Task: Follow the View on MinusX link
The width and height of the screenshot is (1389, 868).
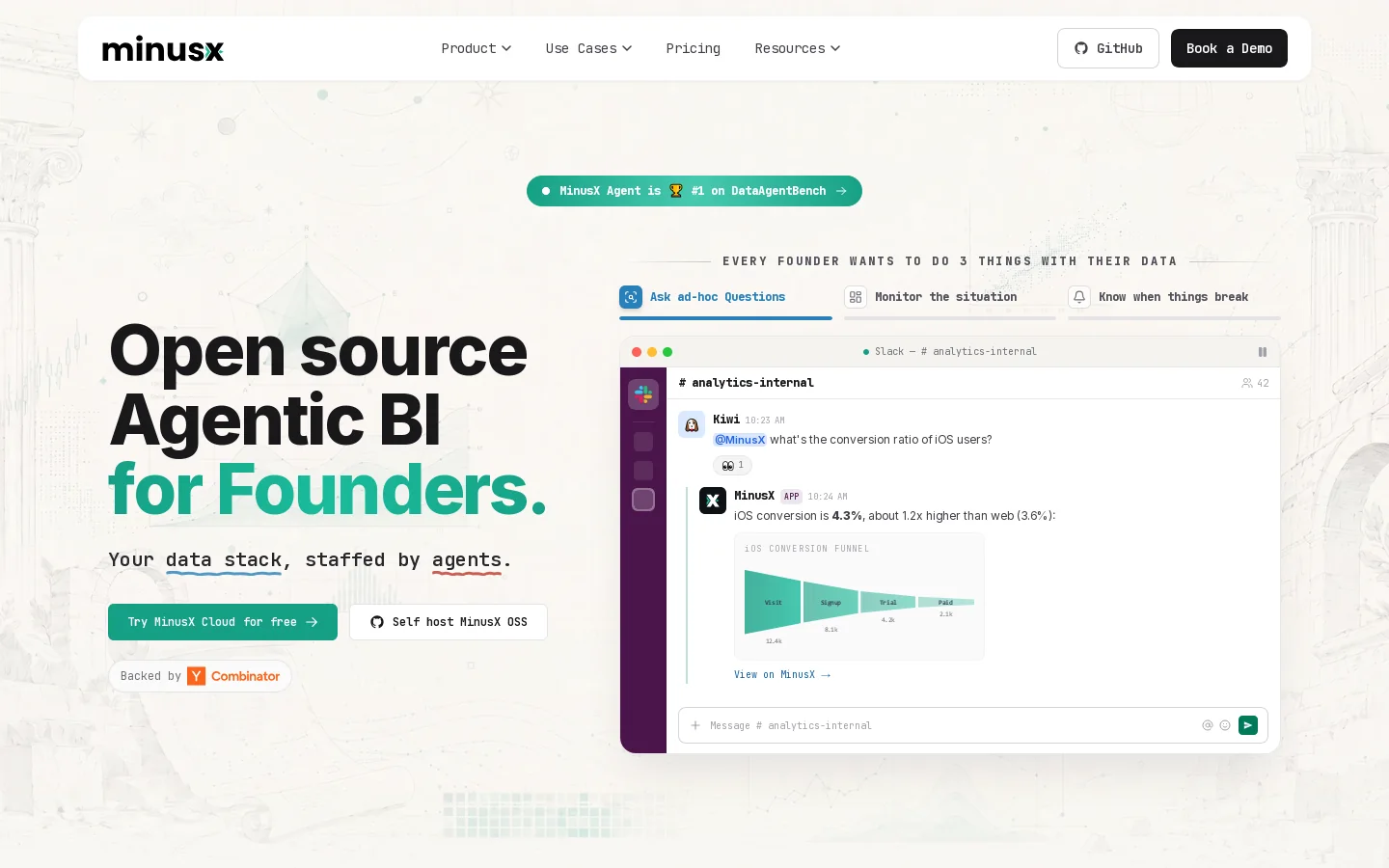Action: pyautogui.click(x=782, y=675)
